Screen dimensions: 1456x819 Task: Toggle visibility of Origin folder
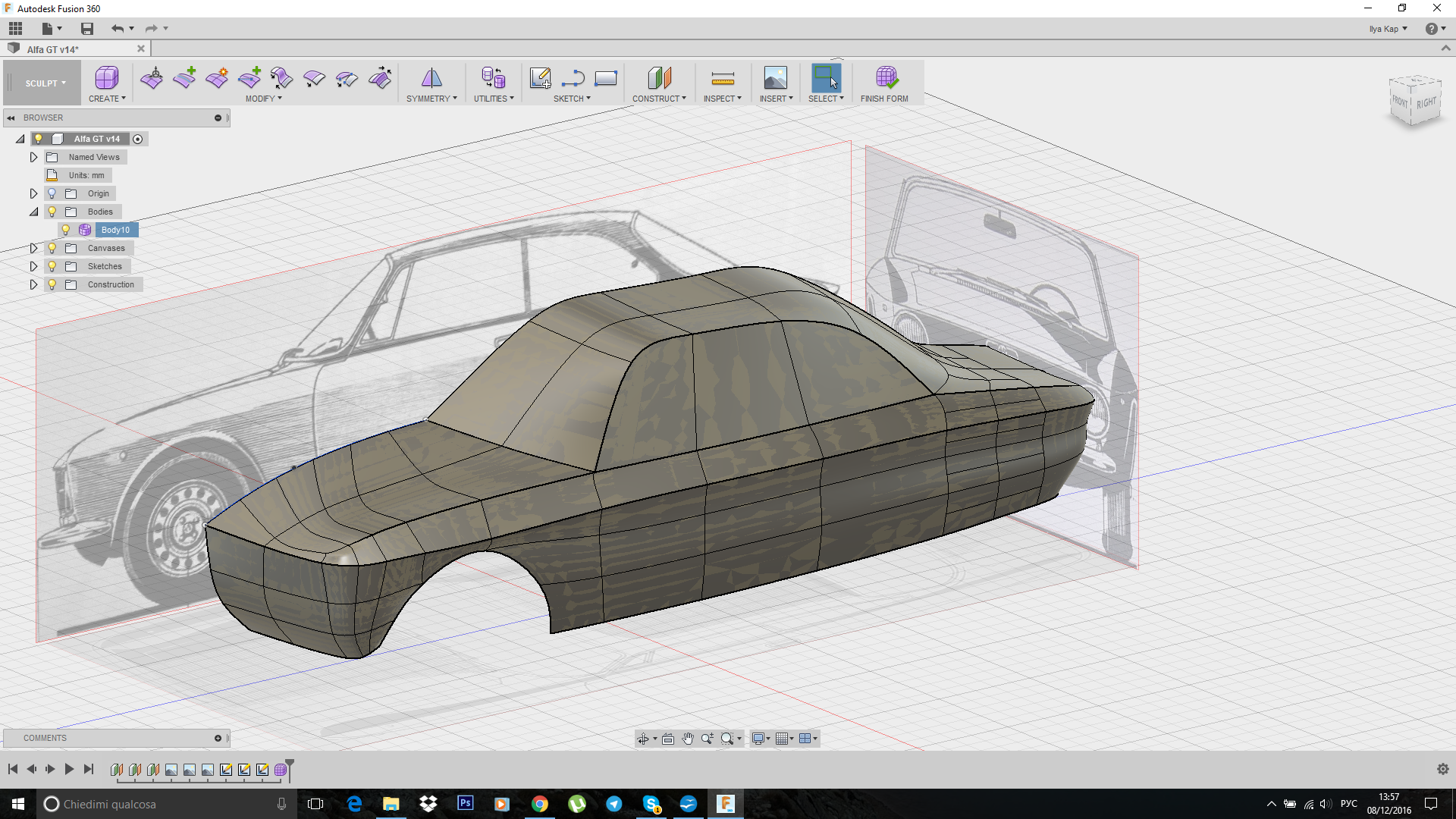point(52,192)
